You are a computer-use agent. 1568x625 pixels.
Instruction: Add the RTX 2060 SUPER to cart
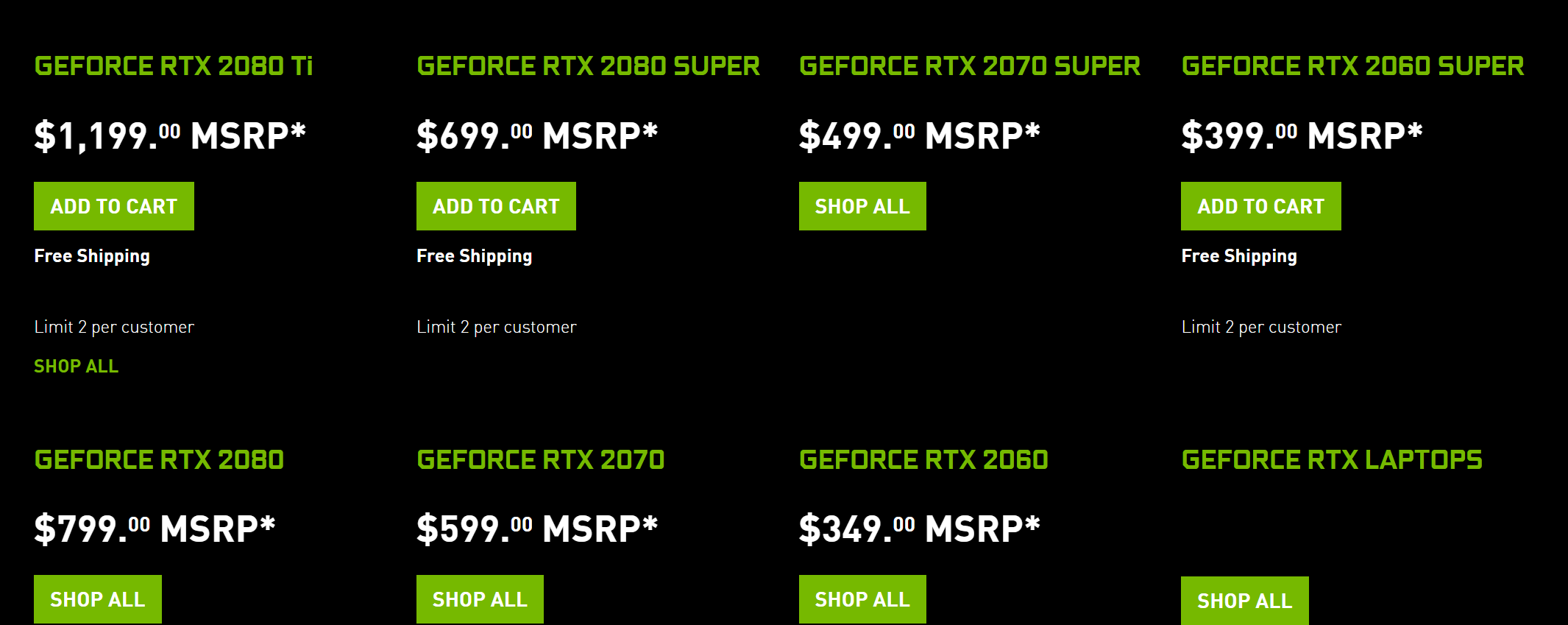[1260, 206]
